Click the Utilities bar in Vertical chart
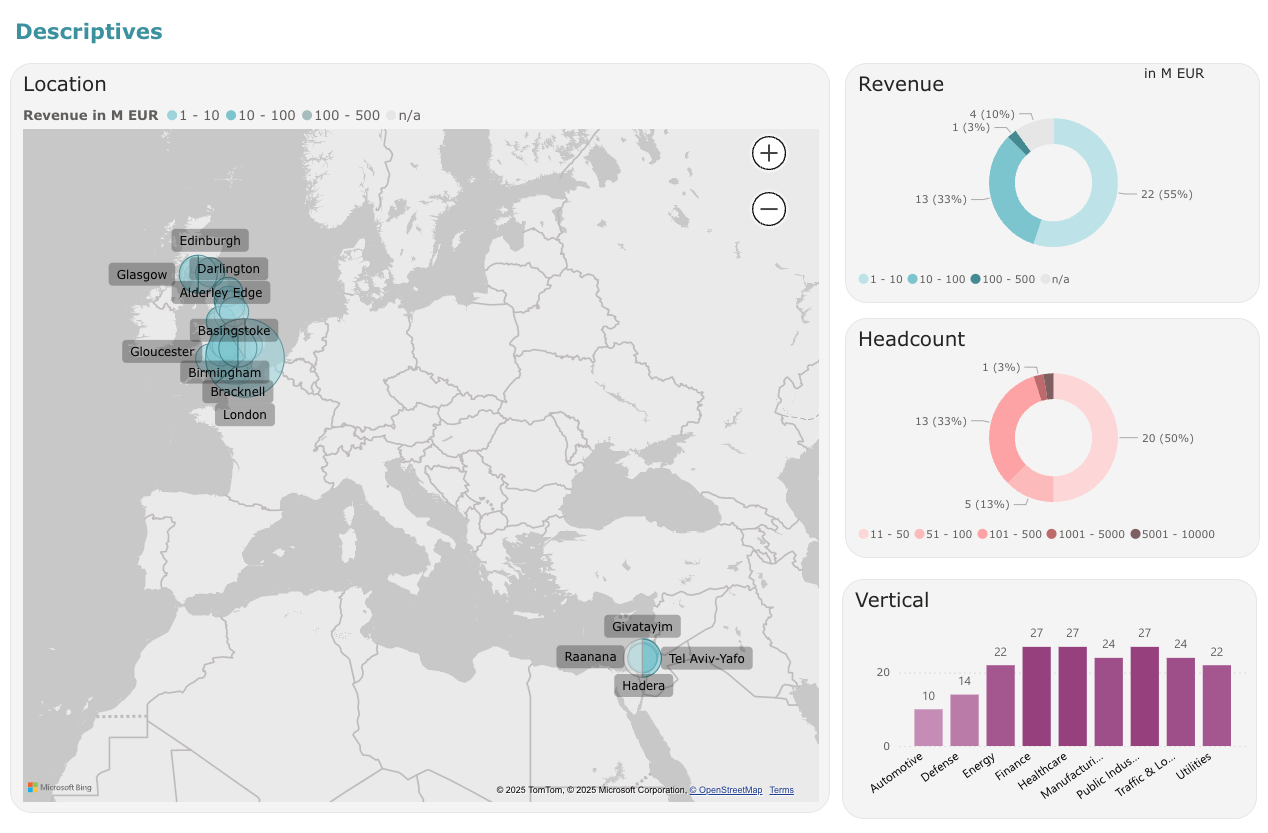This screenshot has height=833, width=1268. tap(1216, 705)
